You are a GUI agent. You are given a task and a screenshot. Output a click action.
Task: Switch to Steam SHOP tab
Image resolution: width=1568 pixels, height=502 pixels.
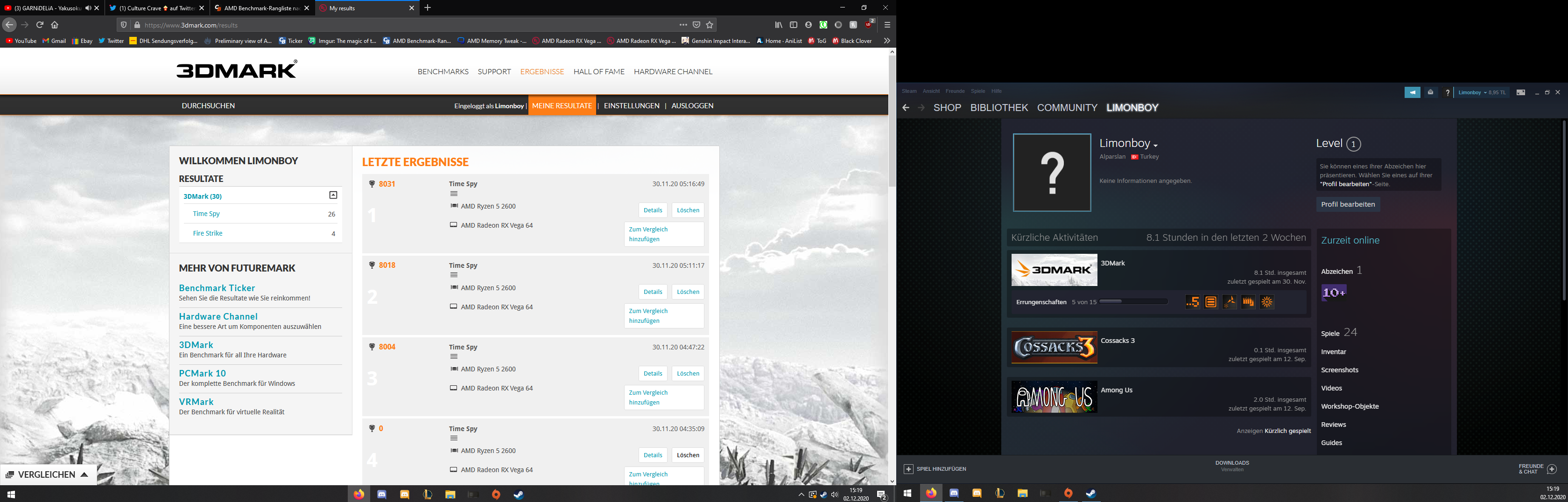(x=947, y=108)
